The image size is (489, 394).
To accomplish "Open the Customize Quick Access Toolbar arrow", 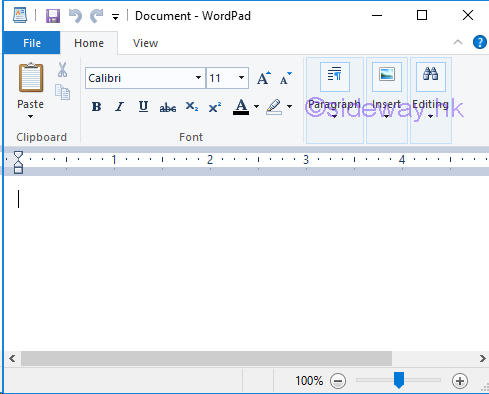I will (x=115, y=17).
